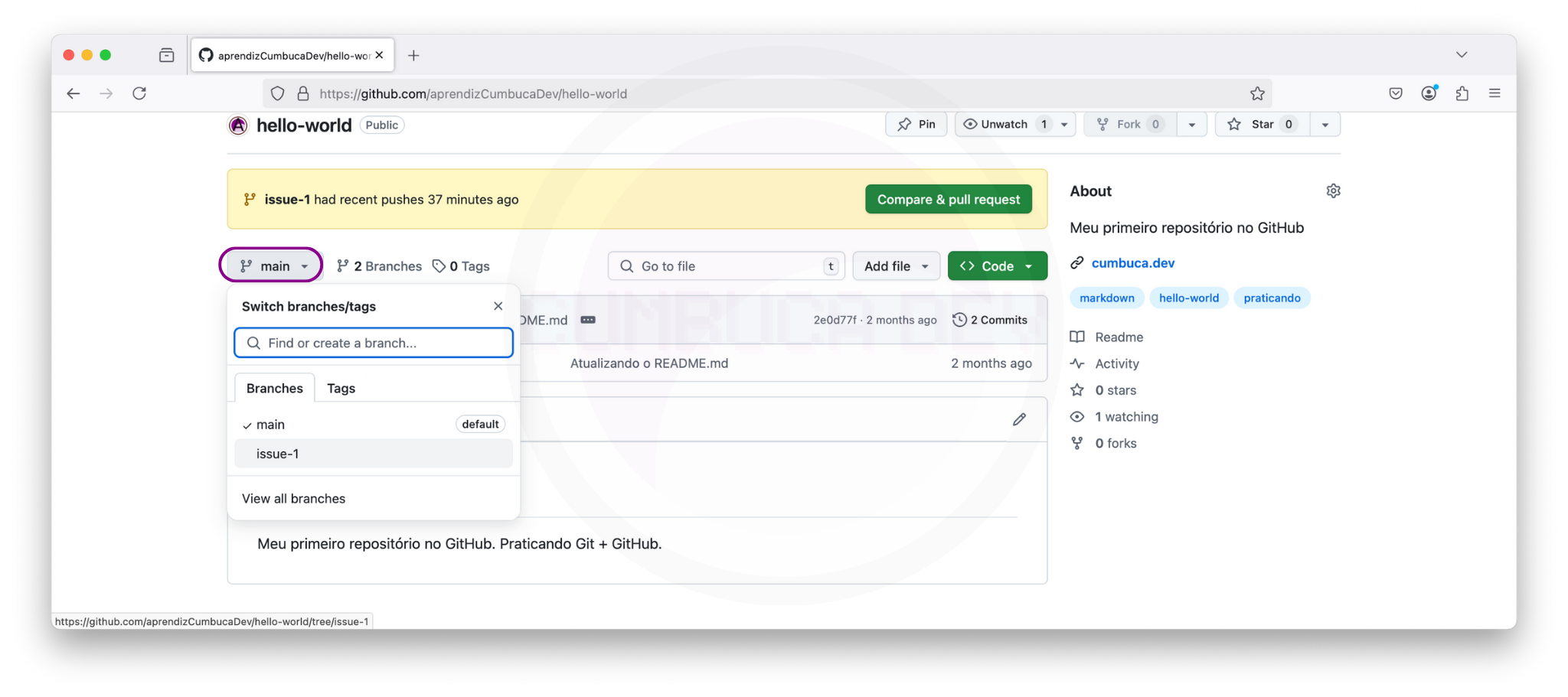Image resolution: width=1568 pixels, height=697 pixels.
Task: Expand the Add file dropdown
Action: (896, 266)
